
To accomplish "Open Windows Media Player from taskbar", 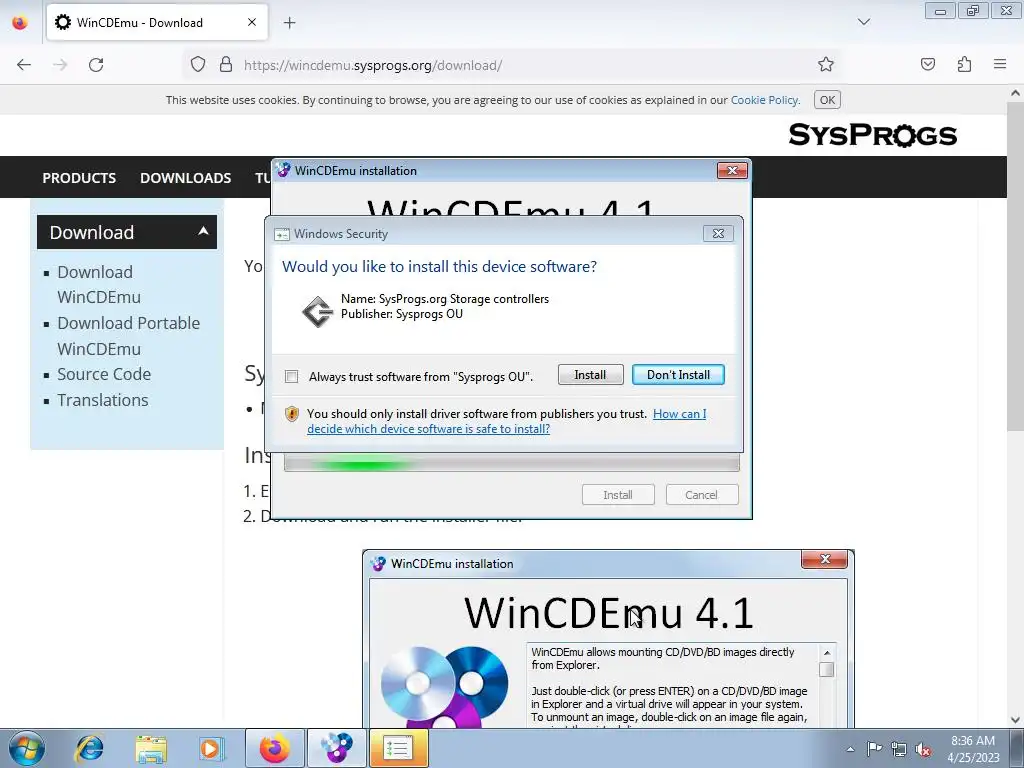I will tap(211, 748).
